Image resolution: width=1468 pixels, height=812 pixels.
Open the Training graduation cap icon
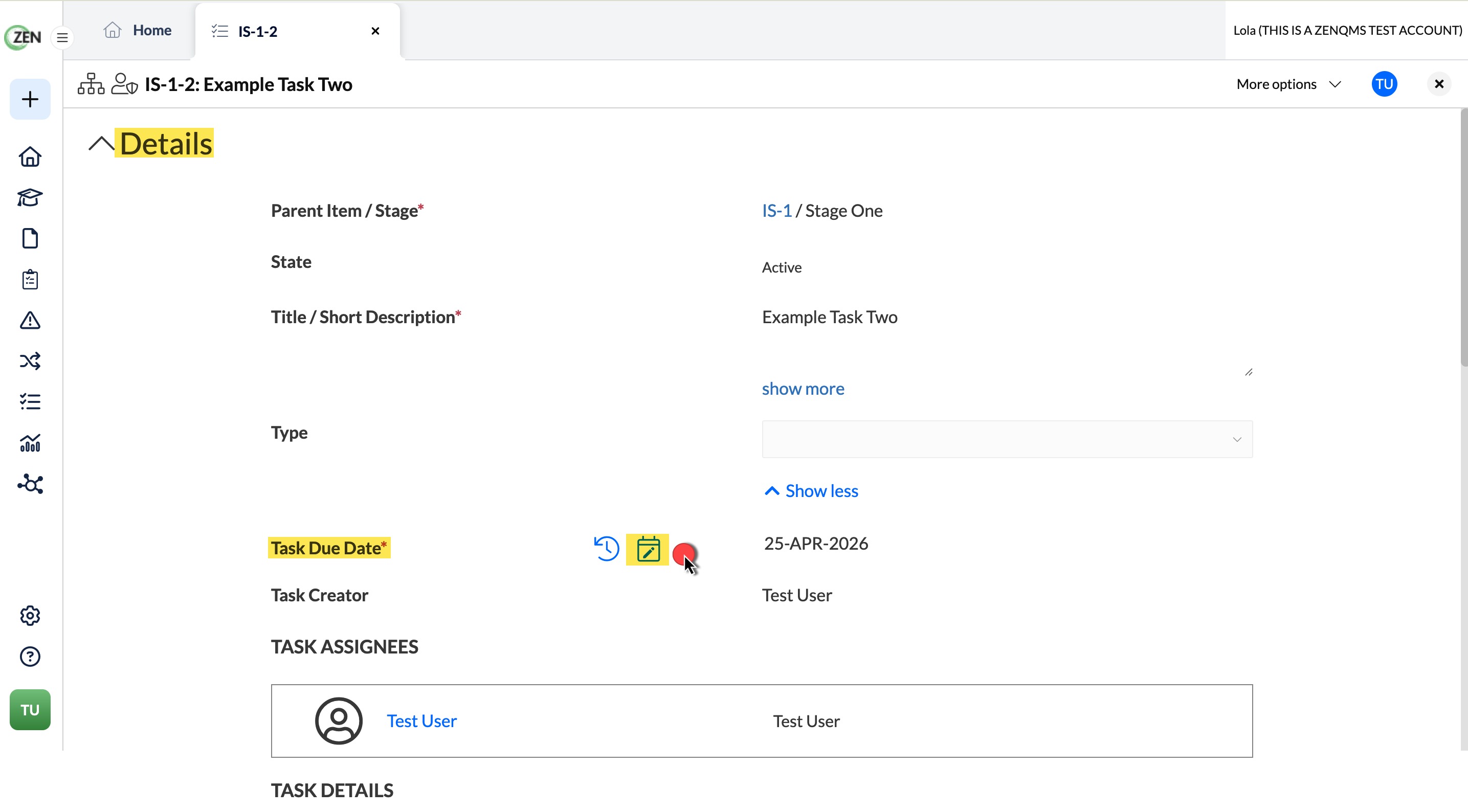30,197
